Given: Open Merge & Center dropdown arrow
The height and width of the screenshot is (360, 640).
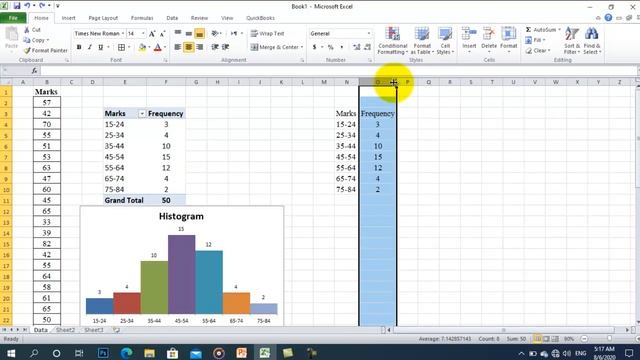Looking at the screenshot, I should (x=302, y=47).
